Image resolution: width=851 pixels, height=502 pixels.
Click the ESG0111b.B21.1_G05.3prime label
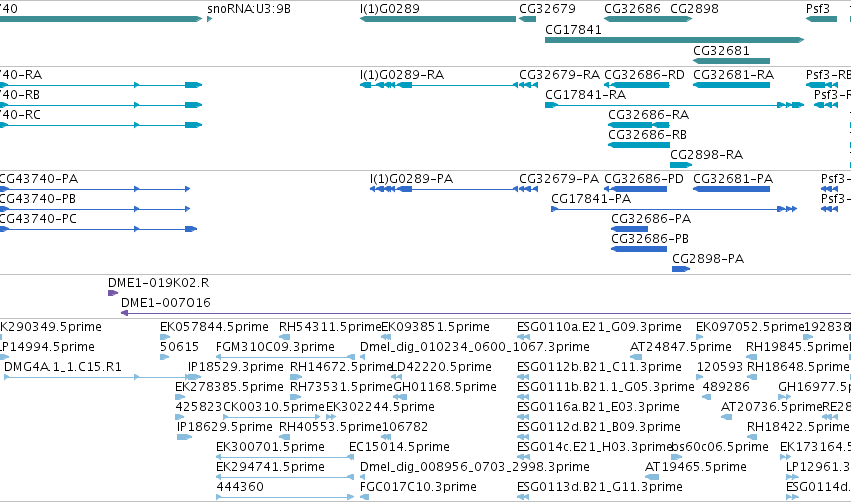coord(606,387)
